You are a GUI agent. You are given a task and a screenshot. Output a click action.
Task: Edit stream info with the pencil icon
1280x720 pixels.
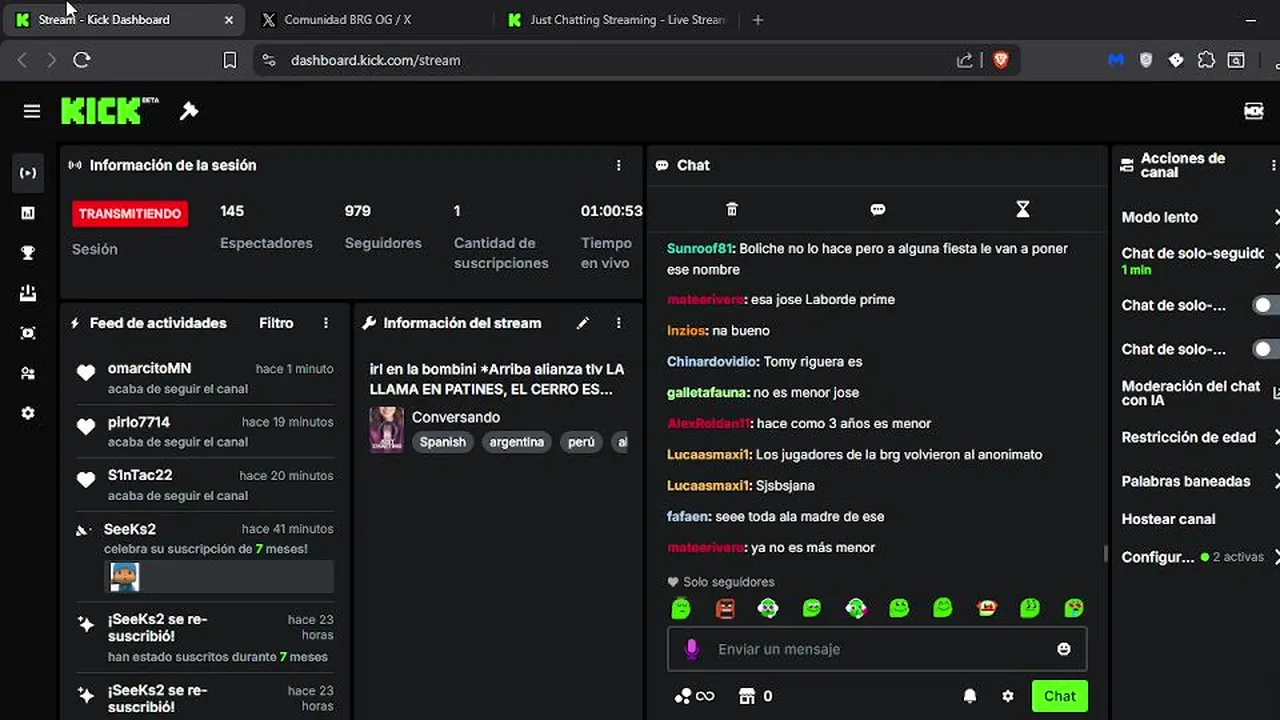pyautogui.click(x=583, y=323)
